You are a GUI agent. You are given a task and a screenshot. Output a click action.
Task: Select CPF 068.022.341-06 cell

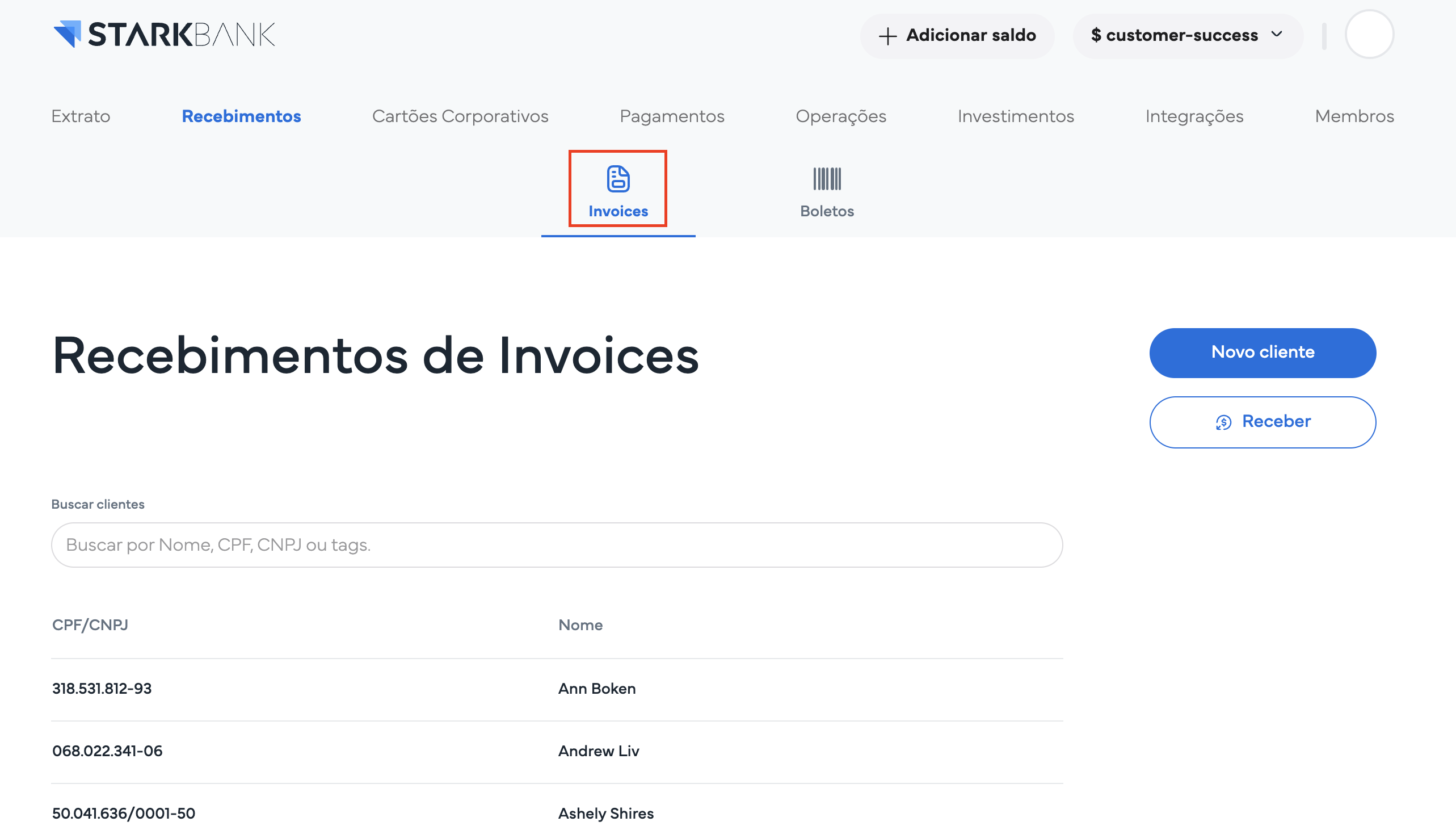tap(107, 751)
